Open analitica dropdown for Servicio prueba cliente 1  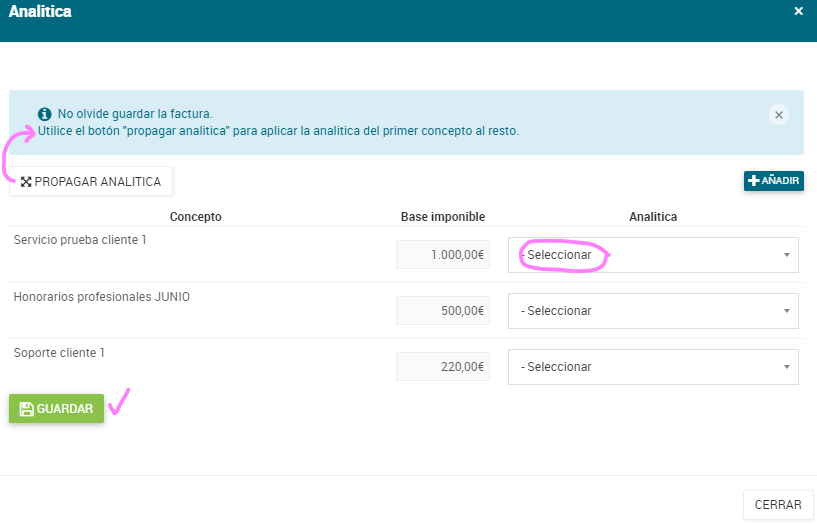pos(653,255)
